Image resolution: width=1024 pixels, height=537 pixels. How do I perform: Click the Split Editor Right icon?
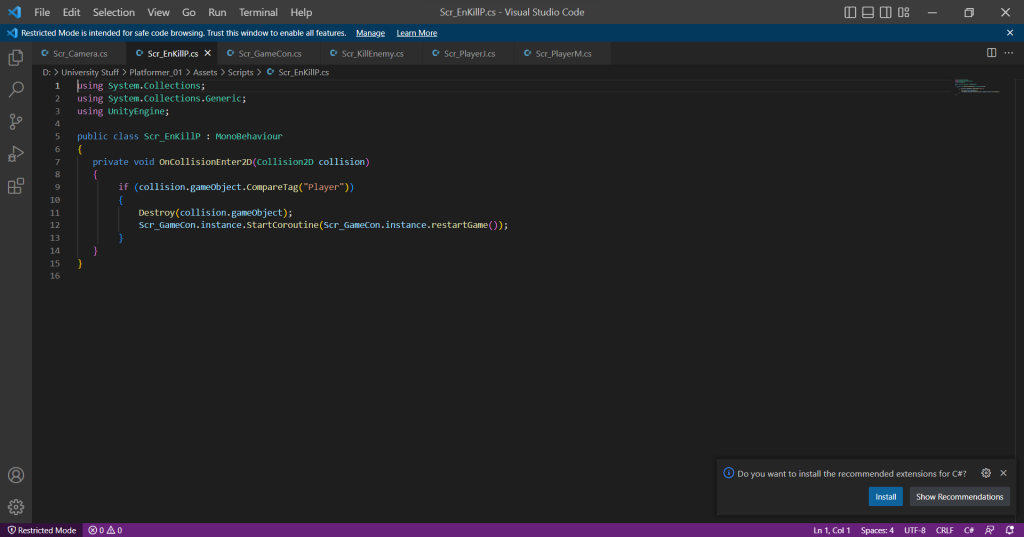coord(991,53)
